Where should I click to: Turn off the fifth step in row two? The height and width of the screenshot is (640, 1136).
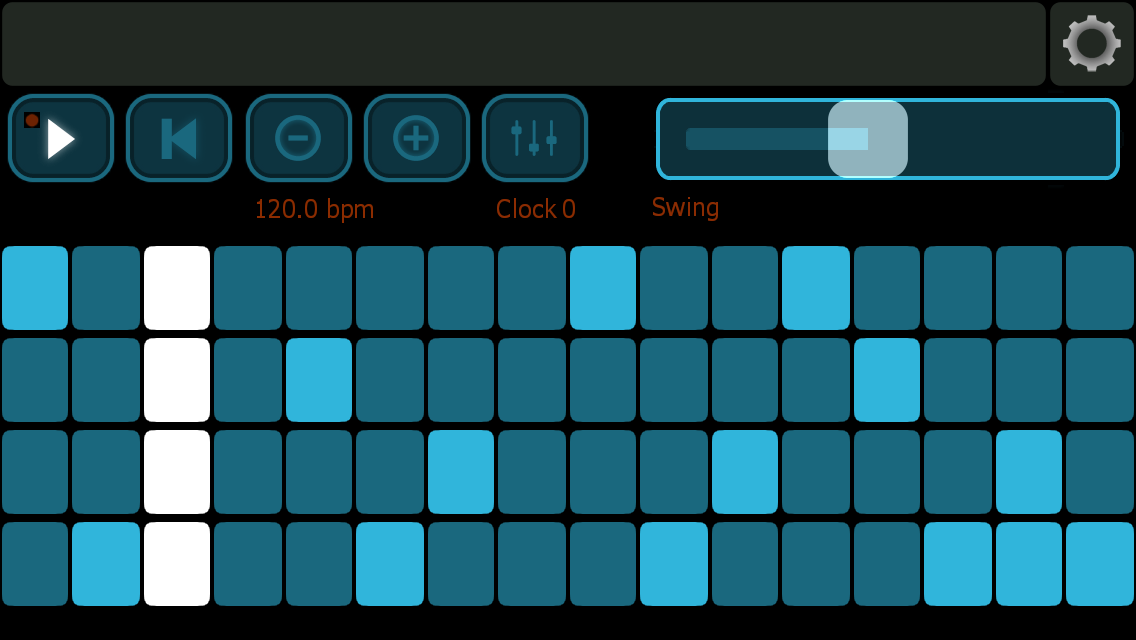(x=319, y=380)
